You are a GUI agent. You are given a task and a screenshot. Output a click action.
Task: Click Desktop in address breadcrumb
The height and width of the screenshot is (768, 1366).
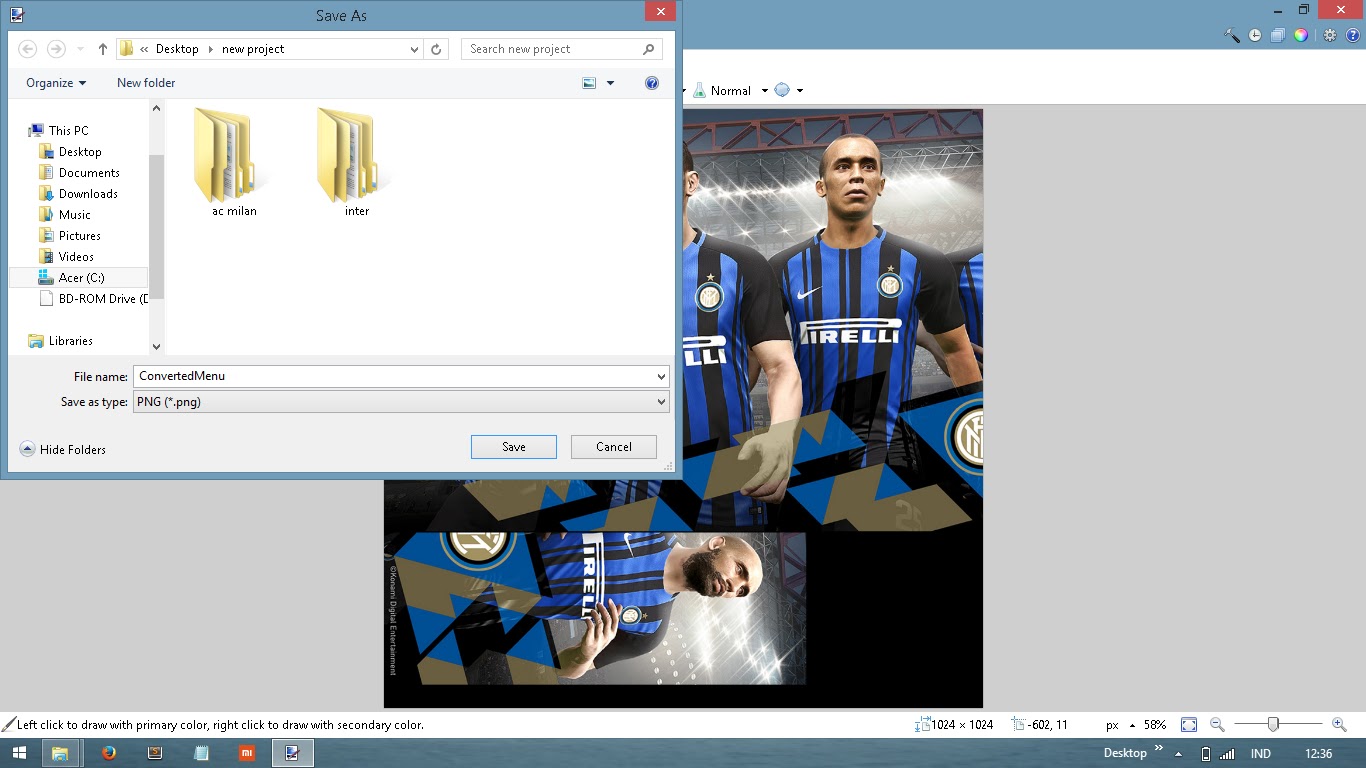(x=177, y=49)
